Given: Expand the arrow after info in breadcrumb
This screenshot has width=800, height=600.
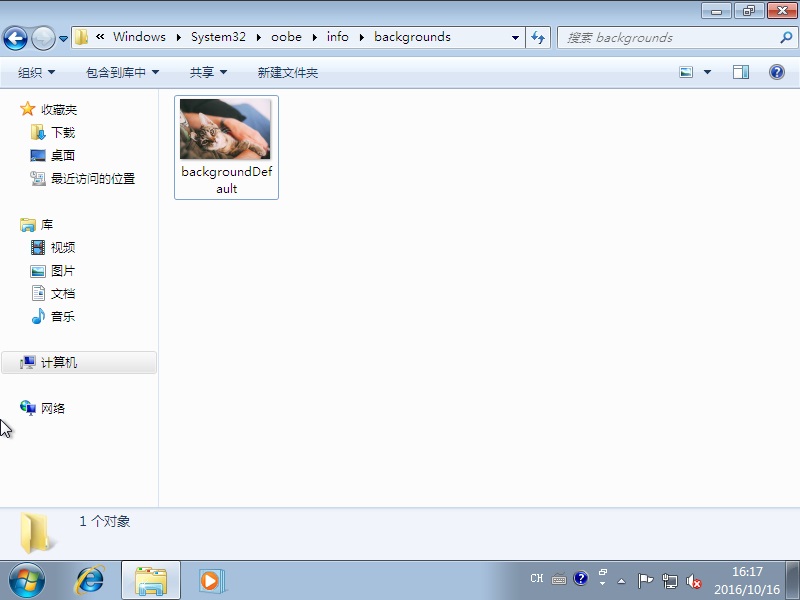Looking at the screenshot, I should pyautogui.click(x=361, y=37).
